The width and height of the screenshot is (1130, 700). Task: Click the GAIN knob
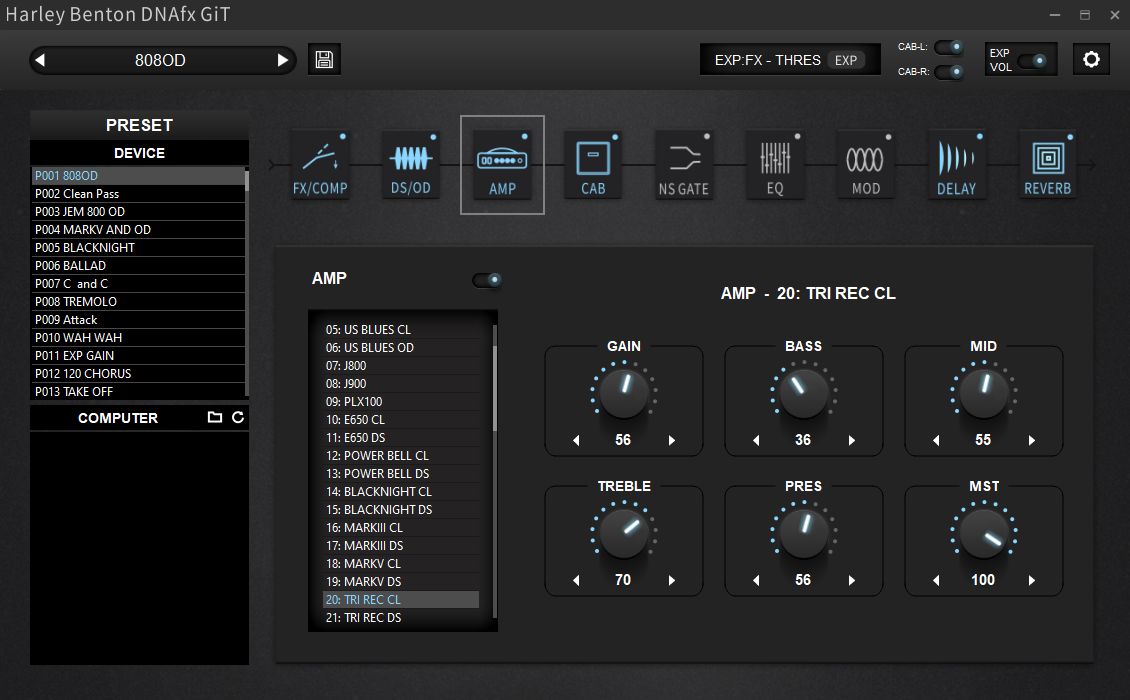[624, 393]
